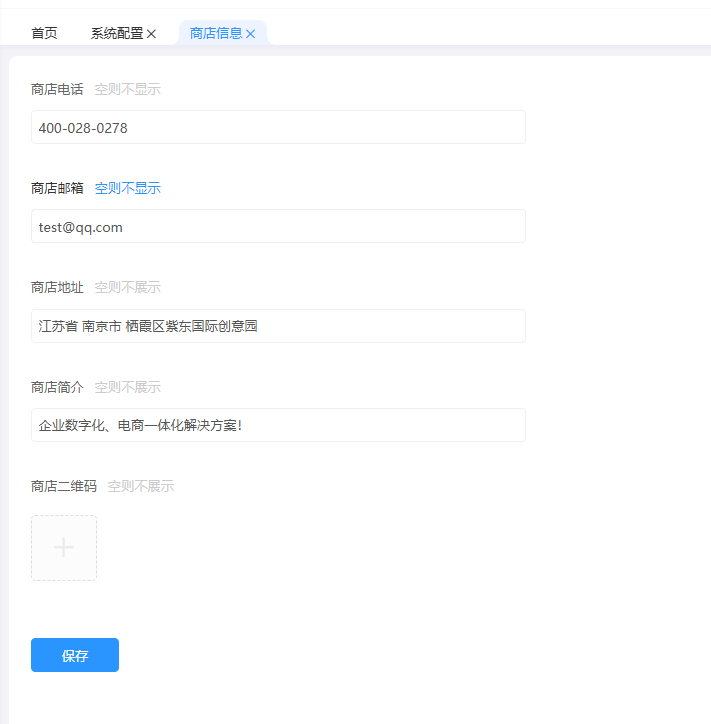Click the 商店简介 field label
Viewport: 711px width, 724px height.
pyautogui.click(x=57, y=387)
